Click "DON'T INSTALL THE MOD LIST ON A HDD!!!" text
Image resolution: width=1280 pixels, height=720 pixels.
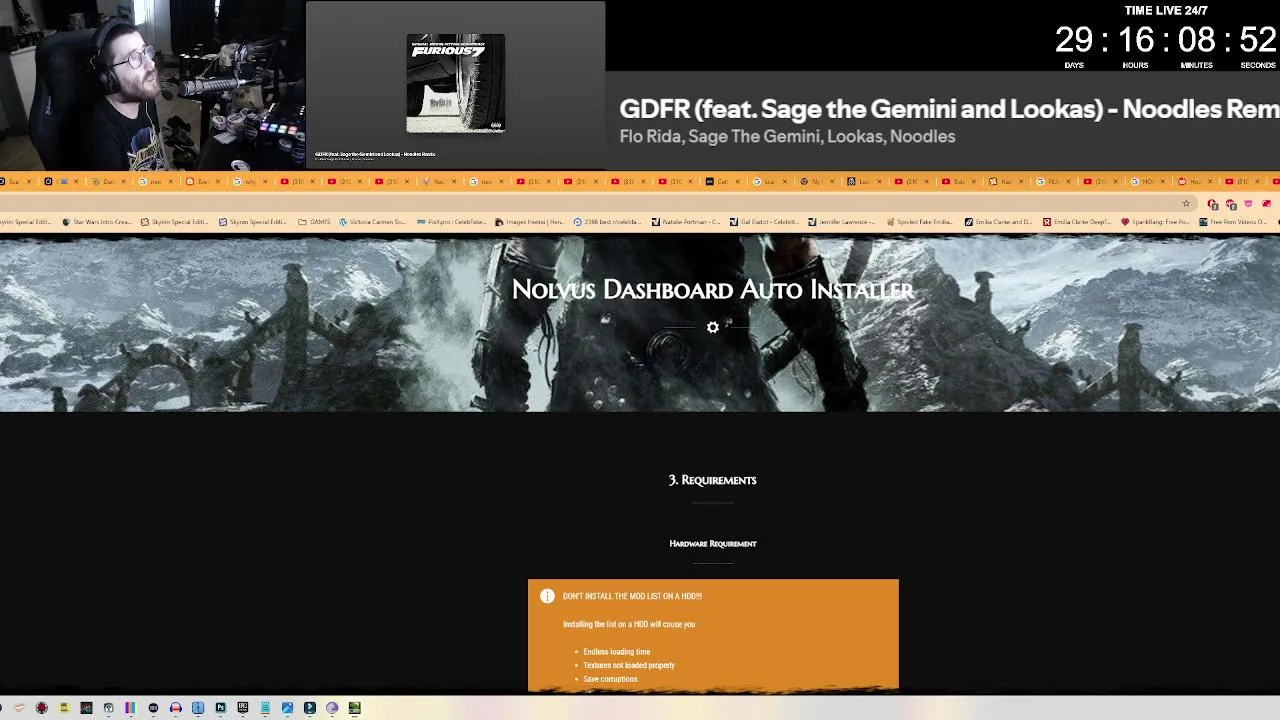(632, 596)
